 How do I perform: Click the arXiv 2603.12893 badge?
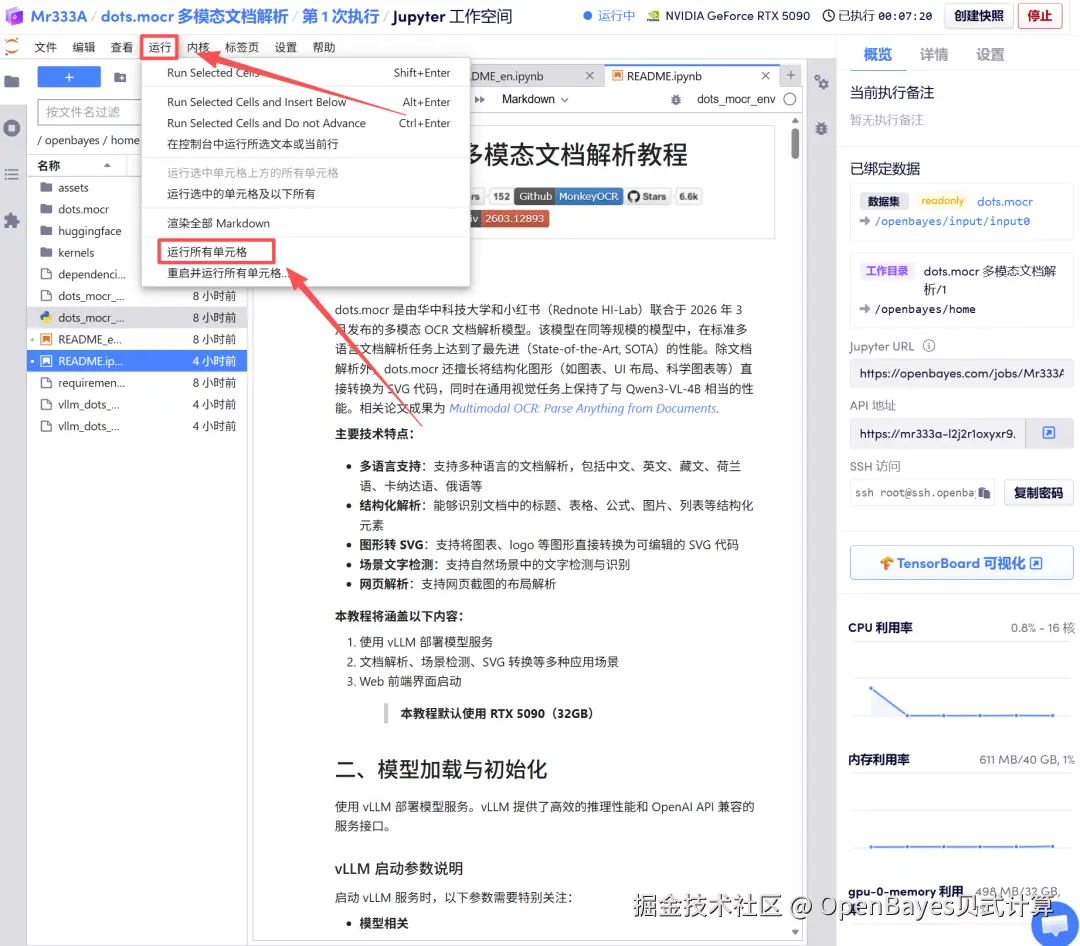coord(509,218)
